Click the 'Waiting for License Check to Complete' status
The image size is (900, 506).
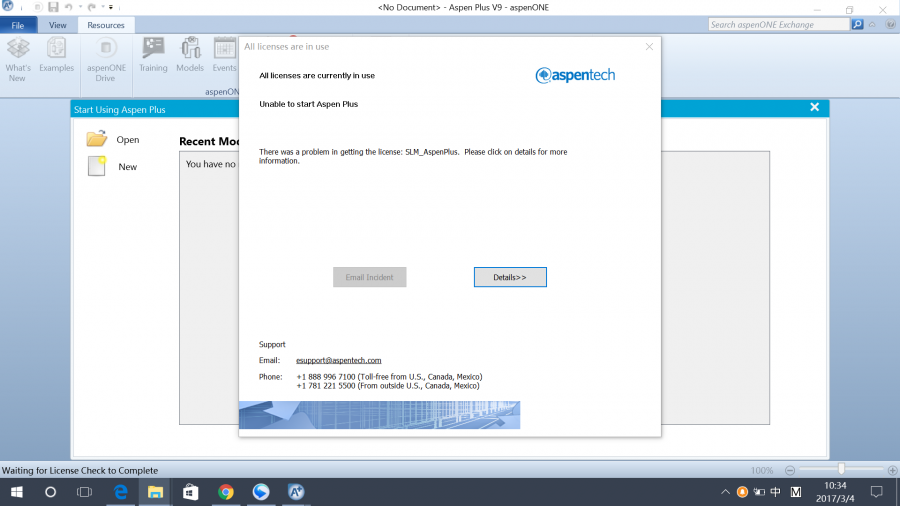click(x=80, y=470)
